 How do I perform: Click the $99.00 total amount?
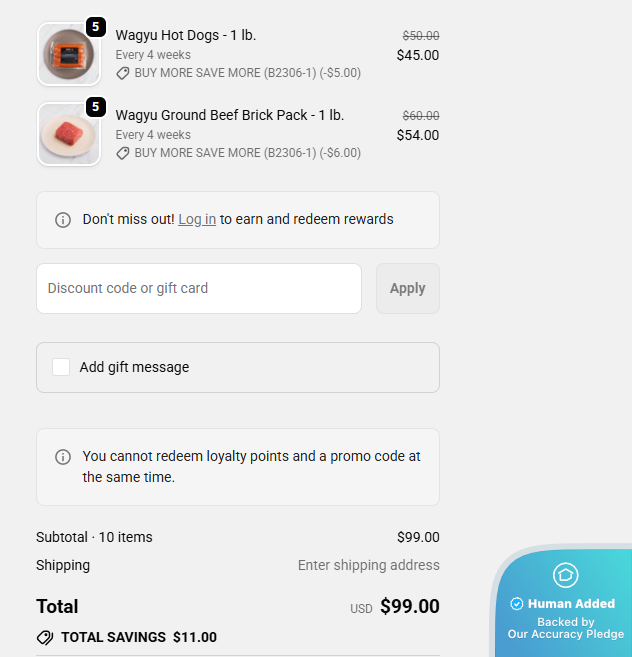point(409,606)
